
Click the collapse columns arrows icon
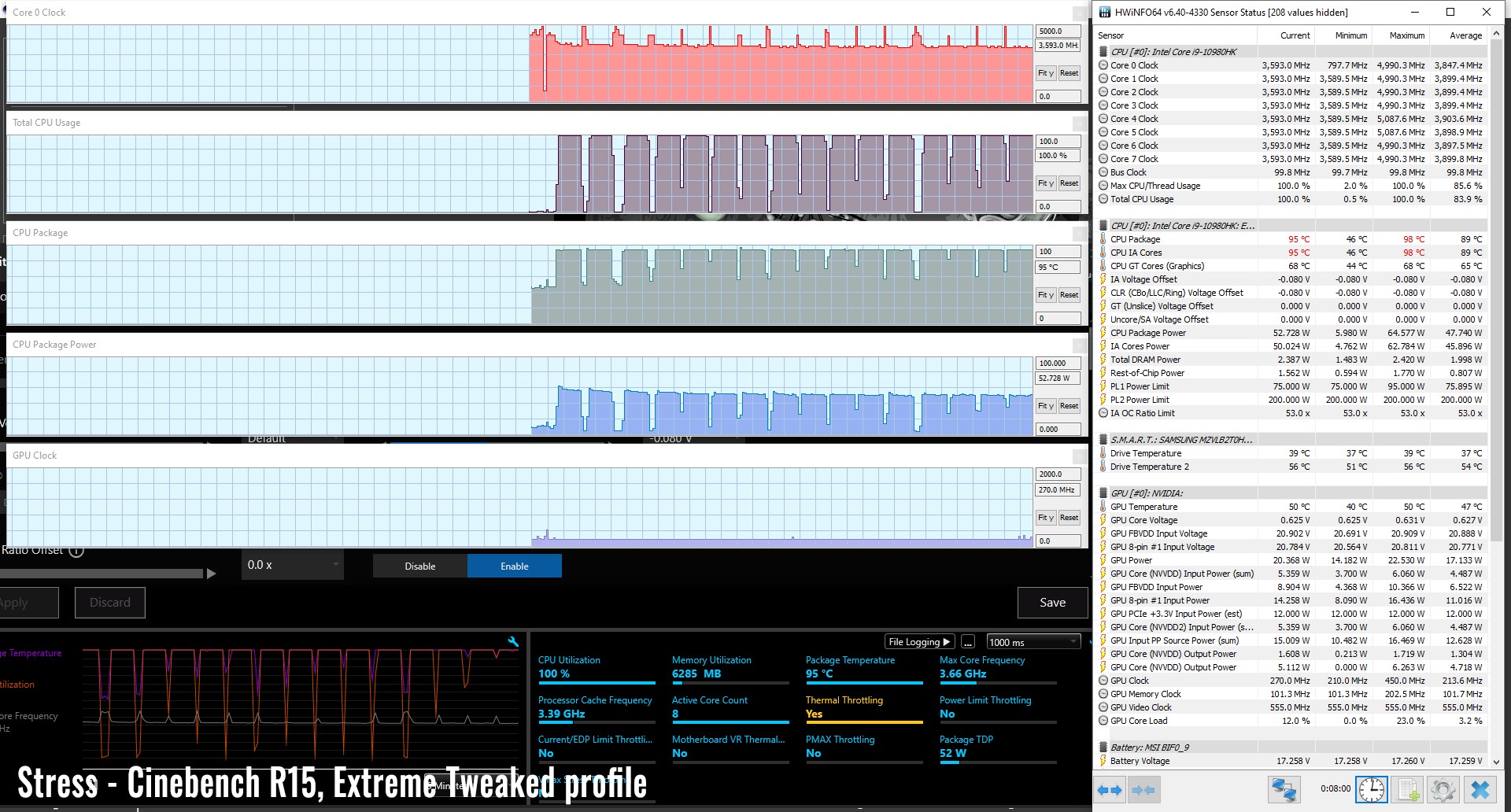[1143, 789]
